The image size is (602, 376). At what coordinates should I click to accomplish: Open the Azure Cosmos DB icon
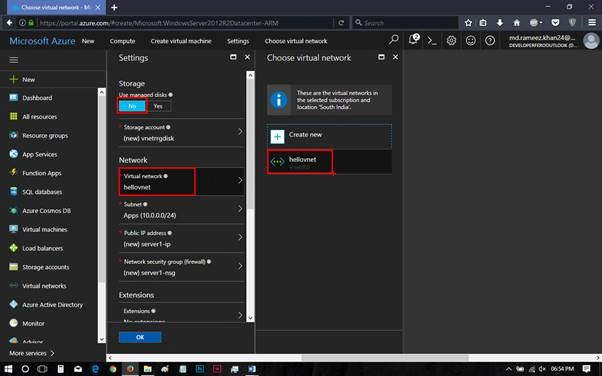tap(13, 210)
